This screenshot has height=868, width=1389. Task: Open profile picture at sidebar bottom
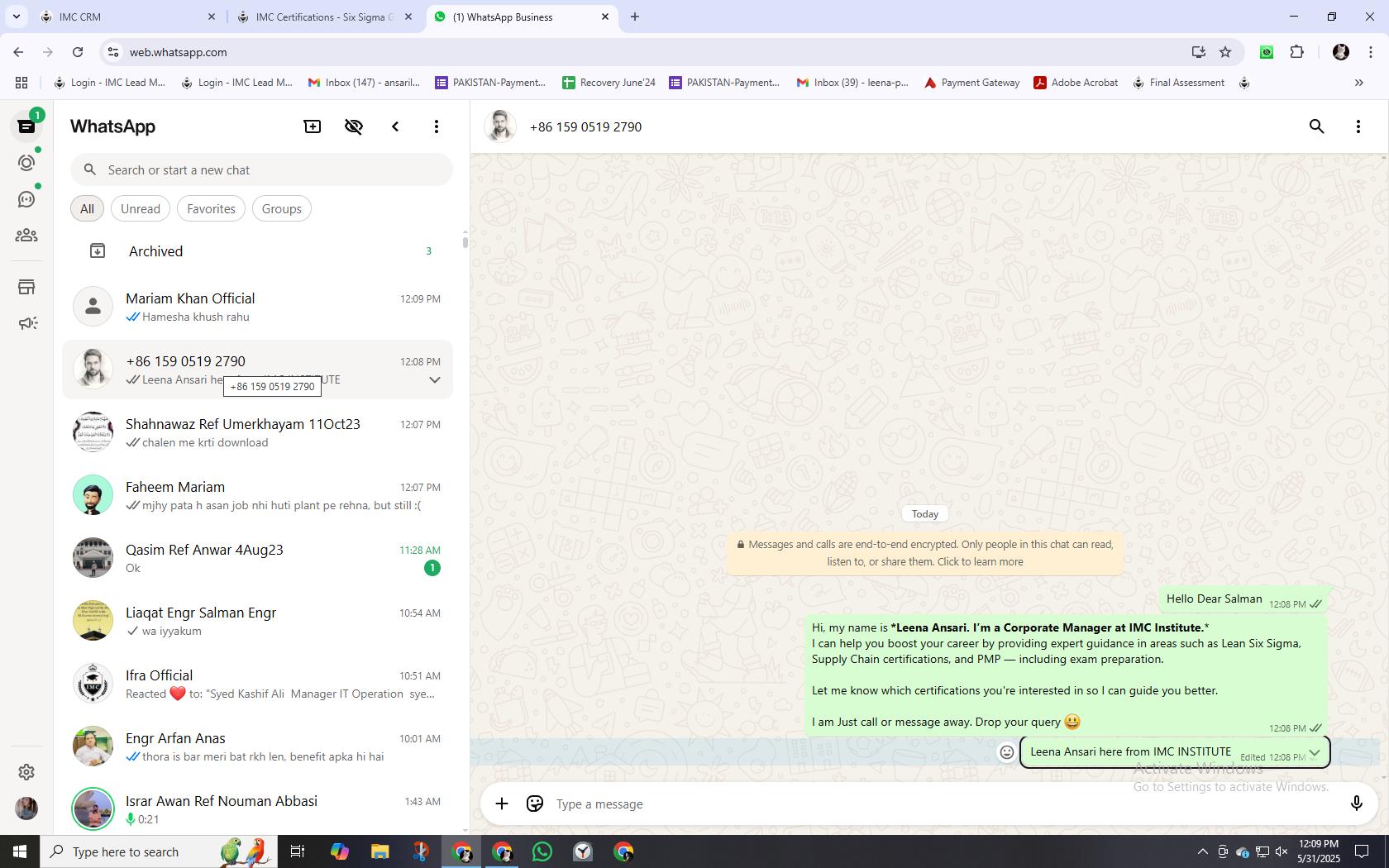pos(26,808)
